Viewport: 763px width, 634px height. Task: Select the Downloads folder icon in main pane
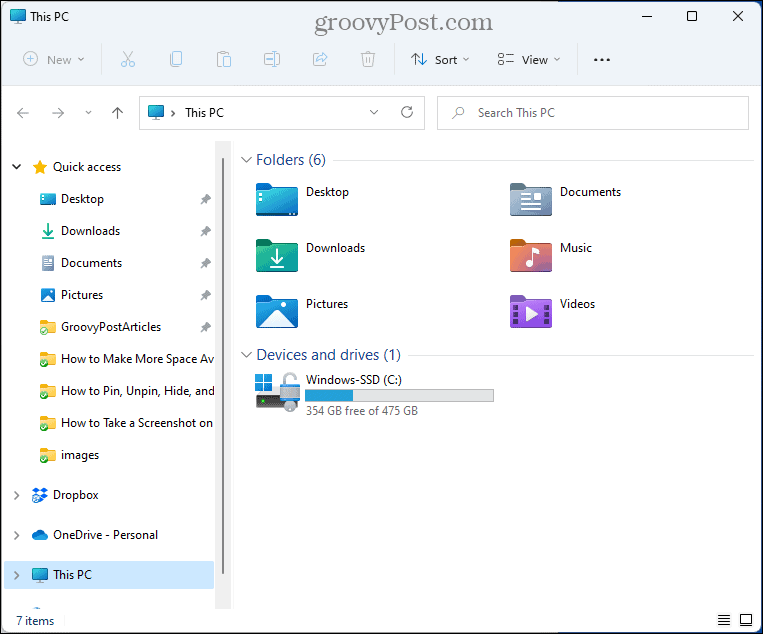(x=277, y=255)
